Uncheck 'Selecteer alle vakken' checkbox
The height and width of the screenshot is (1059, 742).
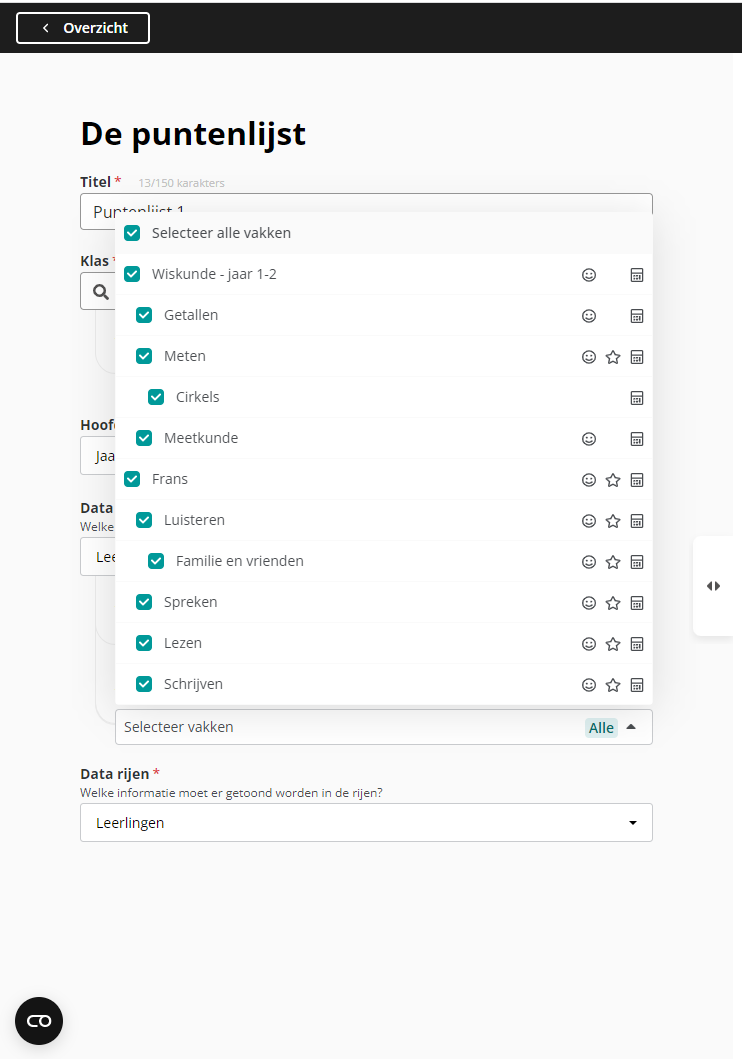pos(132,233)
